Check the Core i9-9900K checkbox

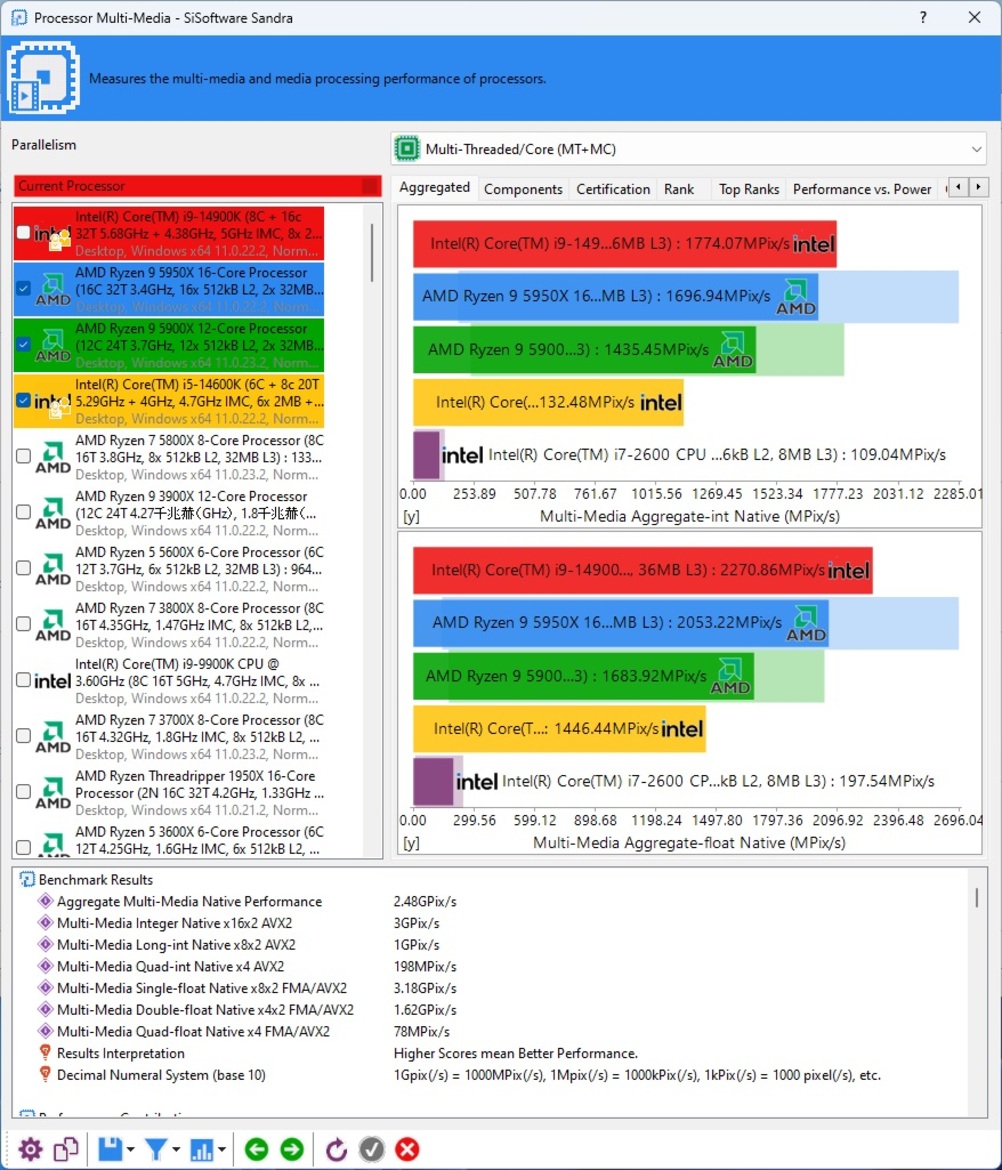pos(23,680)
